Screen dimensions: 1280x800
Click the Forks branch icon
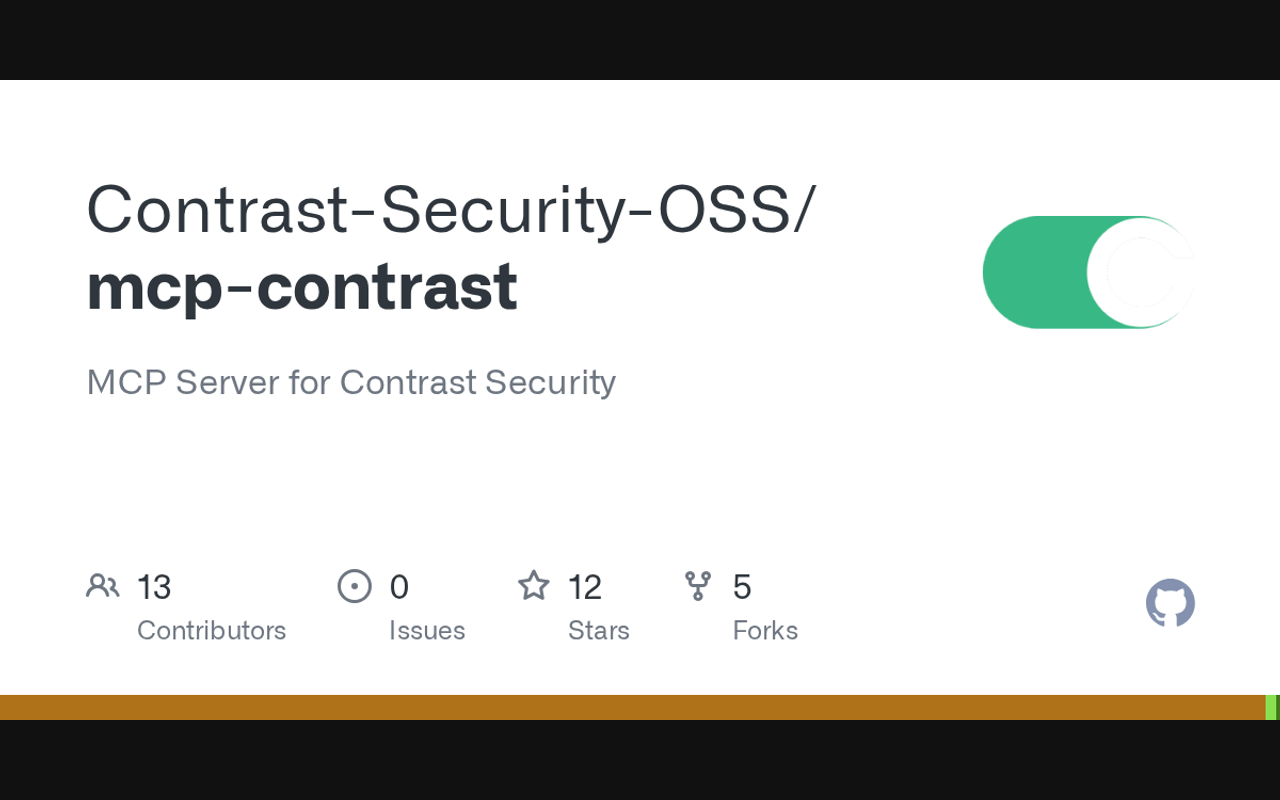click(698, 586)
